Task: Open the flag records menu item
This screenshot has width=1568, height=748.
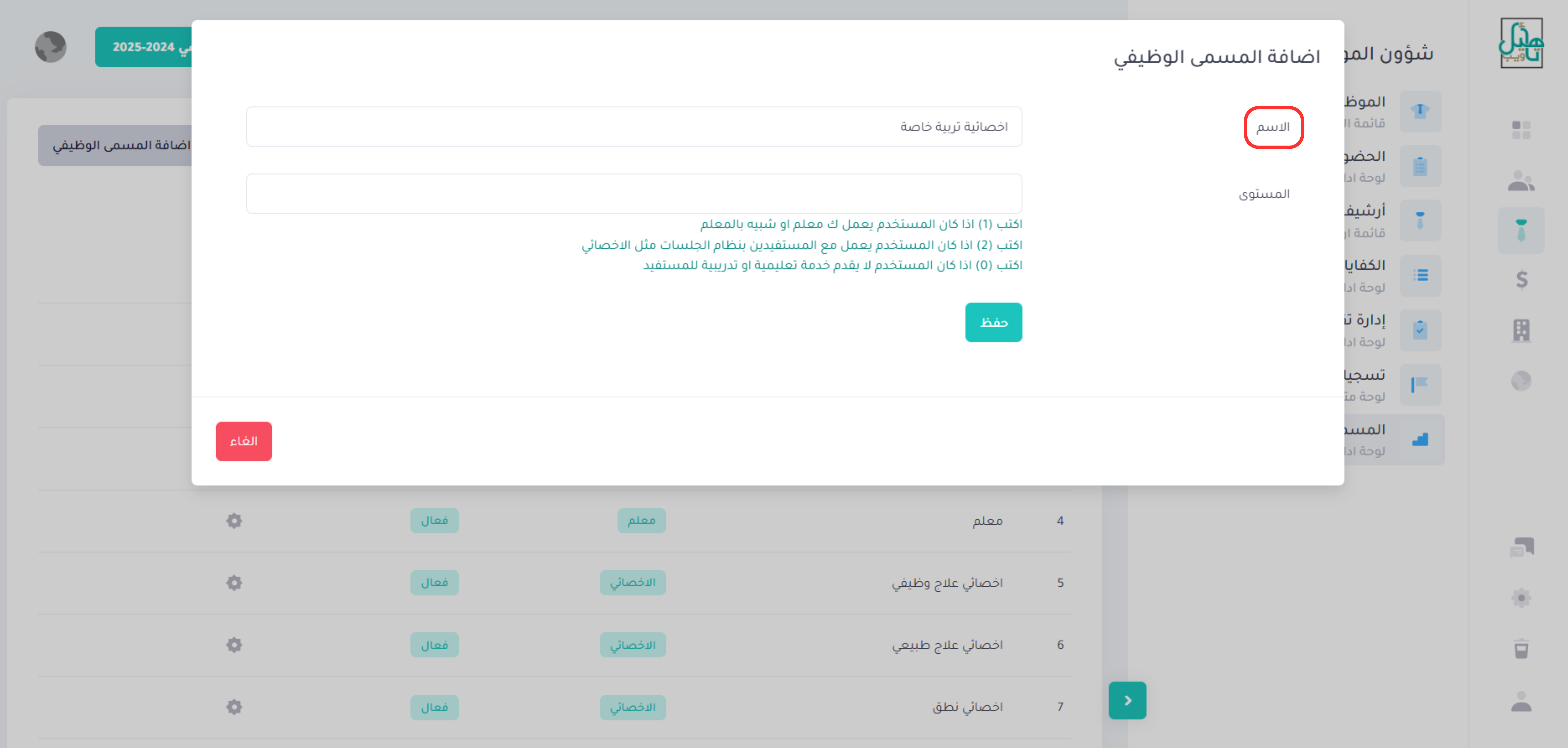Action: pos(1420,385)
